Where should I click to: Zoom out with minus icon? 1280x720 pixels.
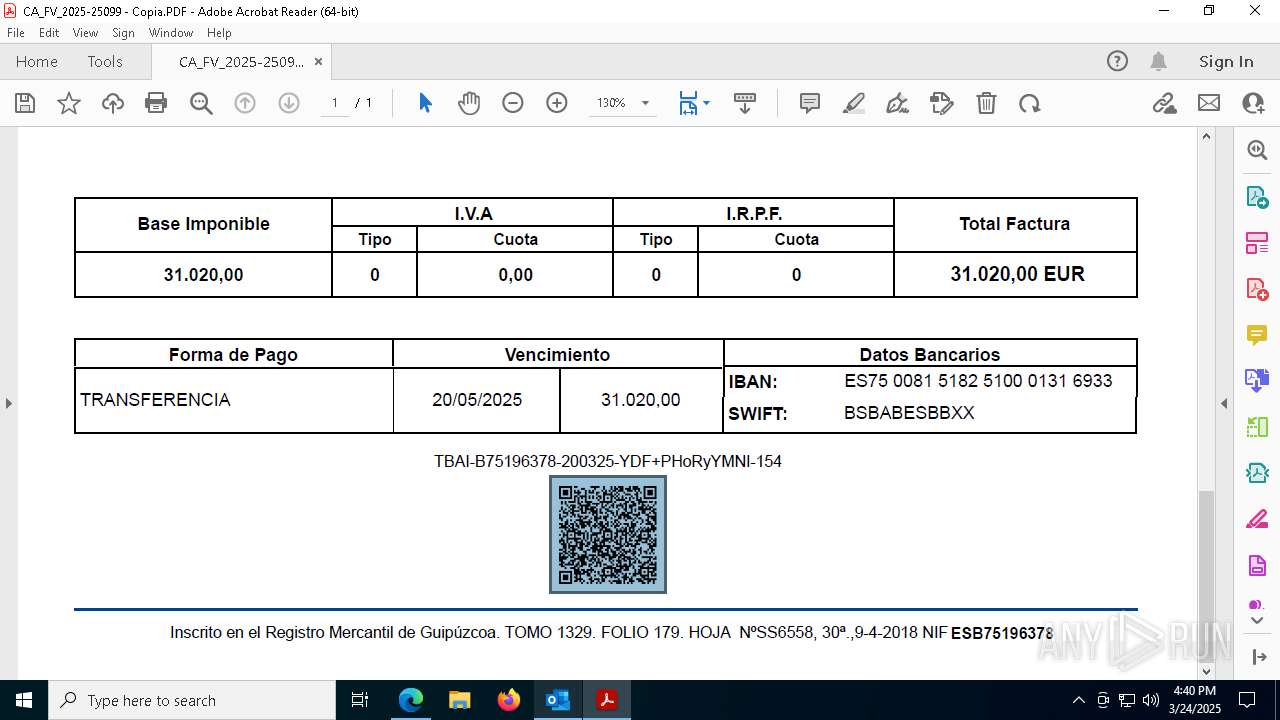pos(513,103)
